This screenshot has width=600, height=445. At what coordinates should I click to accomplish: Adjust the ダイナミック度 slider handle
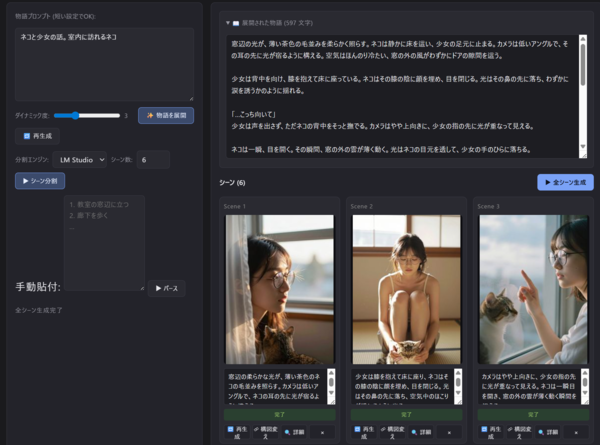(75, 115)
